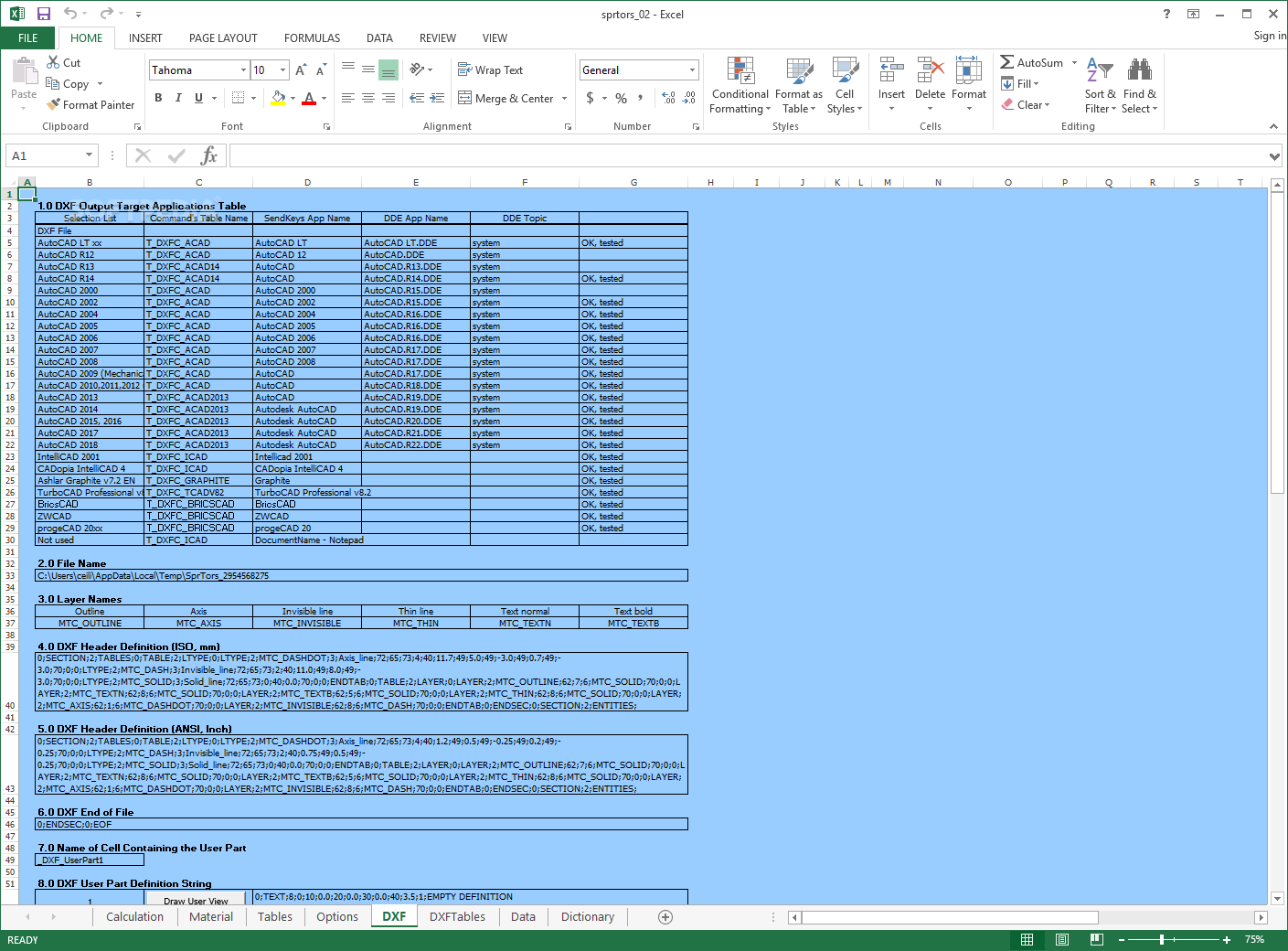The height and width of the screenshot is (951, 1288).
Task: Switch to the PAGE LAYOUT ribbon tab
Action: click(x=223, y=37)
